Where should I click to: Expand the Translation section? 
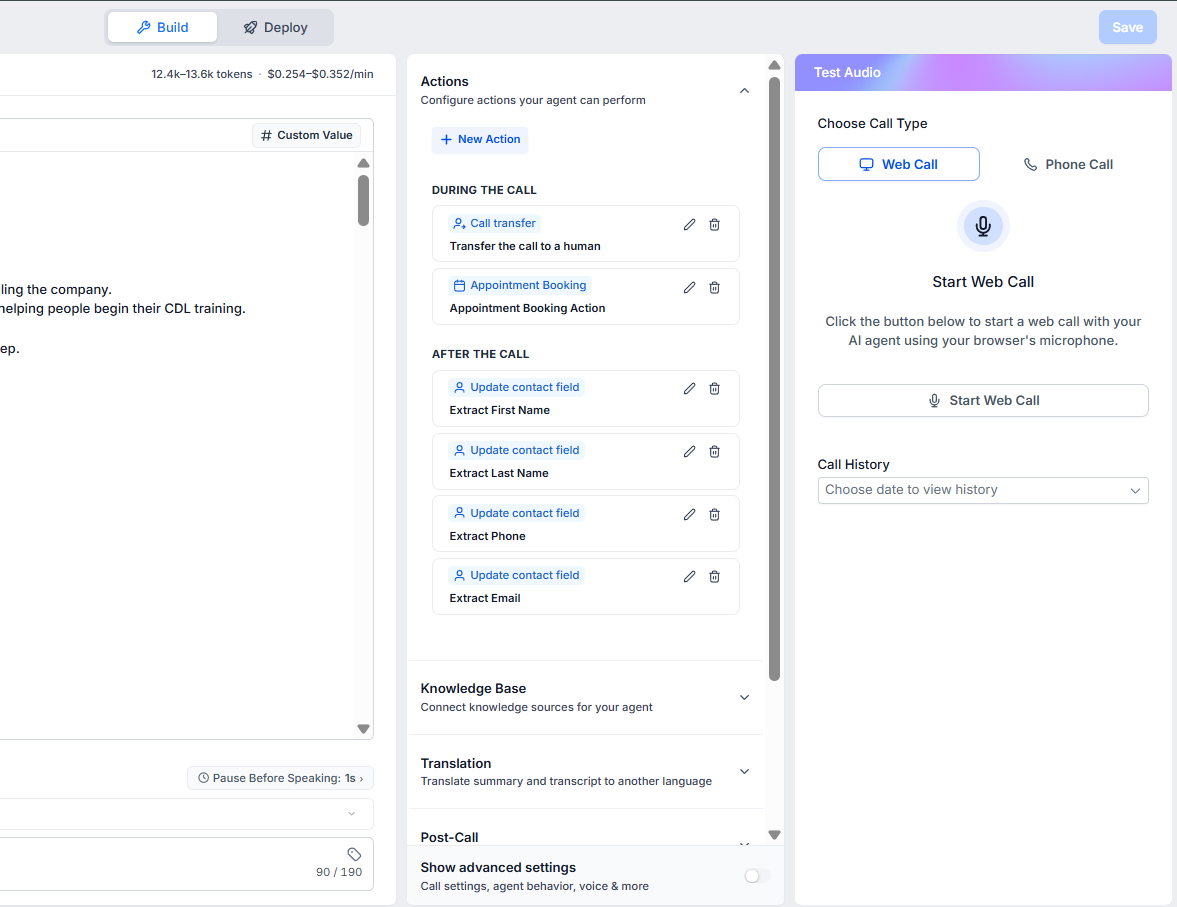(745, 772)
